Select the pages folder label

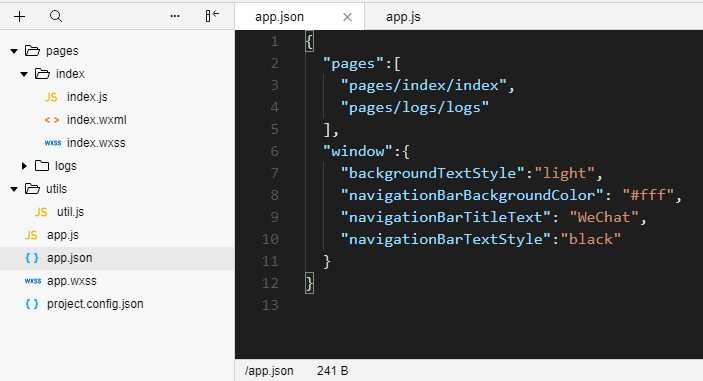coord(62,51)
